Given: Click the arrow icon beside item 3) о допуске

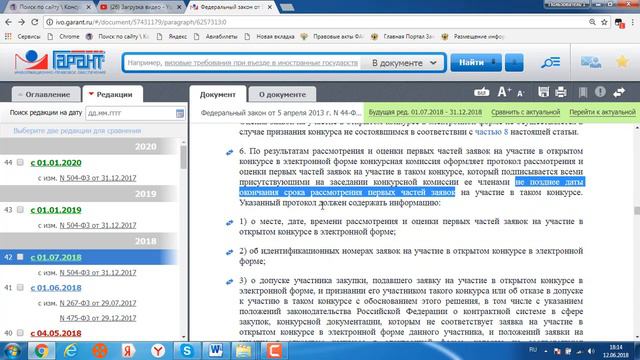Looking at the screenshot, I should tap(229, 282).
